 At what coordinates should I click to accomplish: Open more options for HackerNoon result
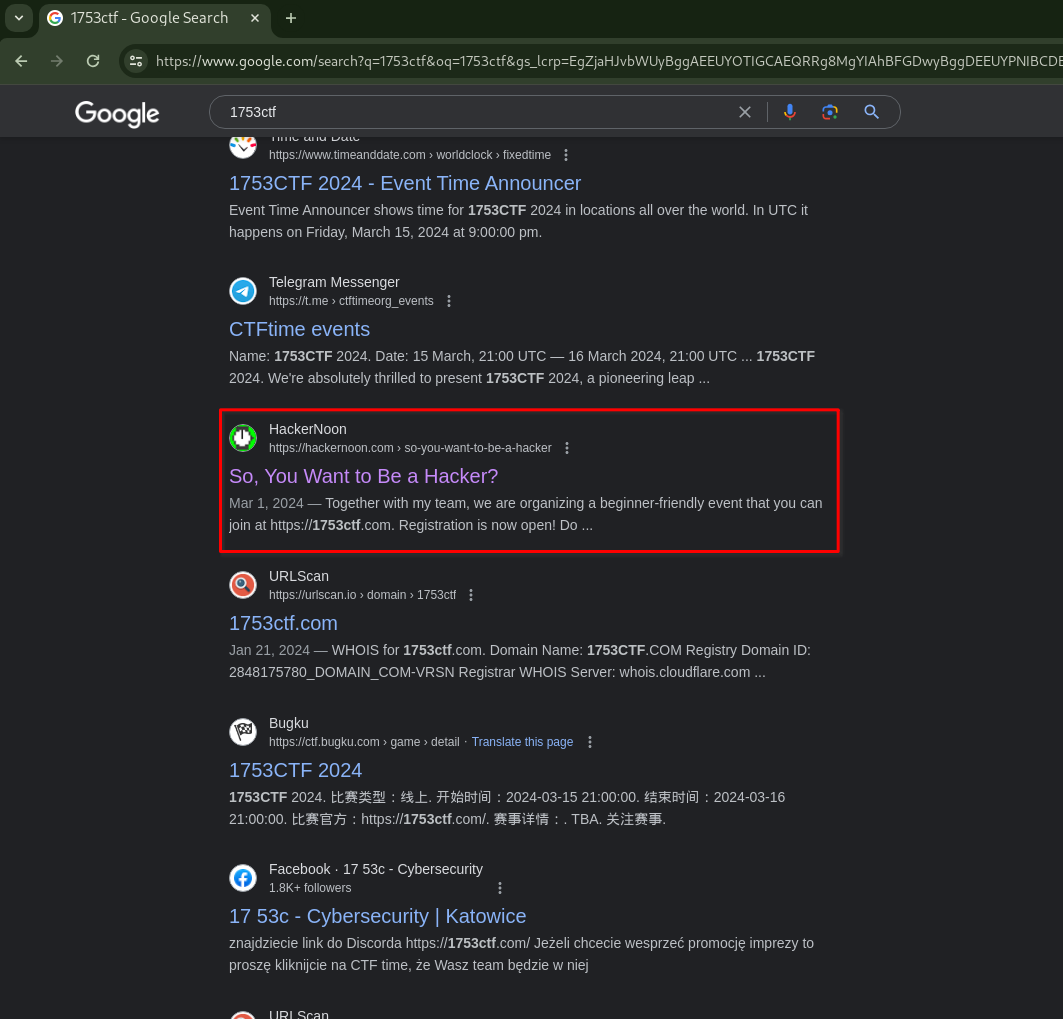tap(567, 448)
